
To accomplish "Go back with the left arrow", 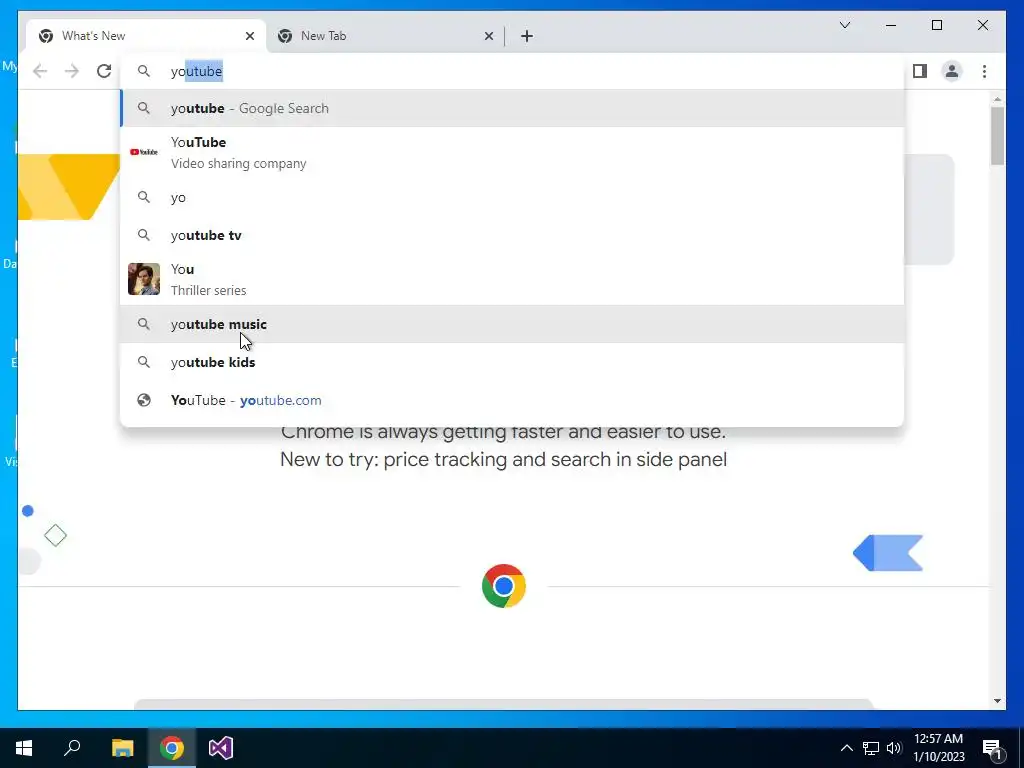I will pos(40,71).
